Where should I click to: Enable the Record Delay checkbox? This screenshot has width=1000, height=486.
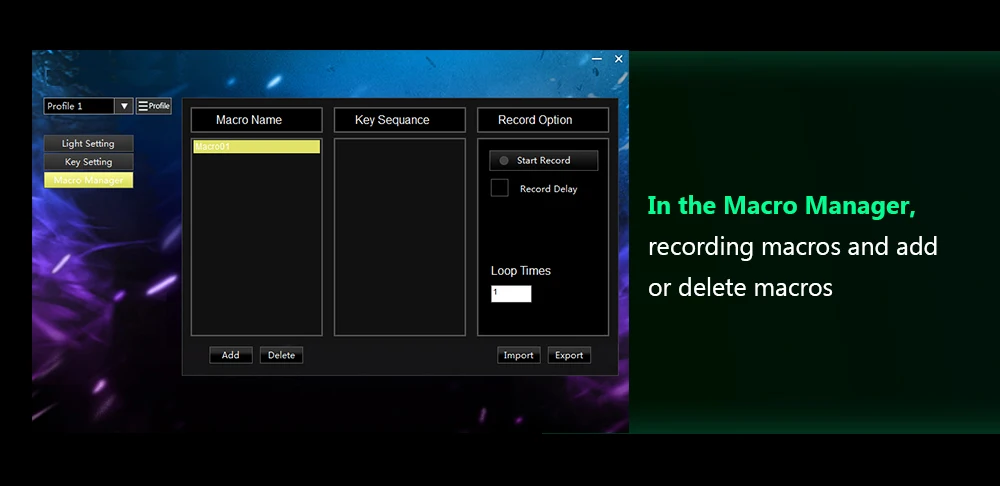click(x=499, y=188)
